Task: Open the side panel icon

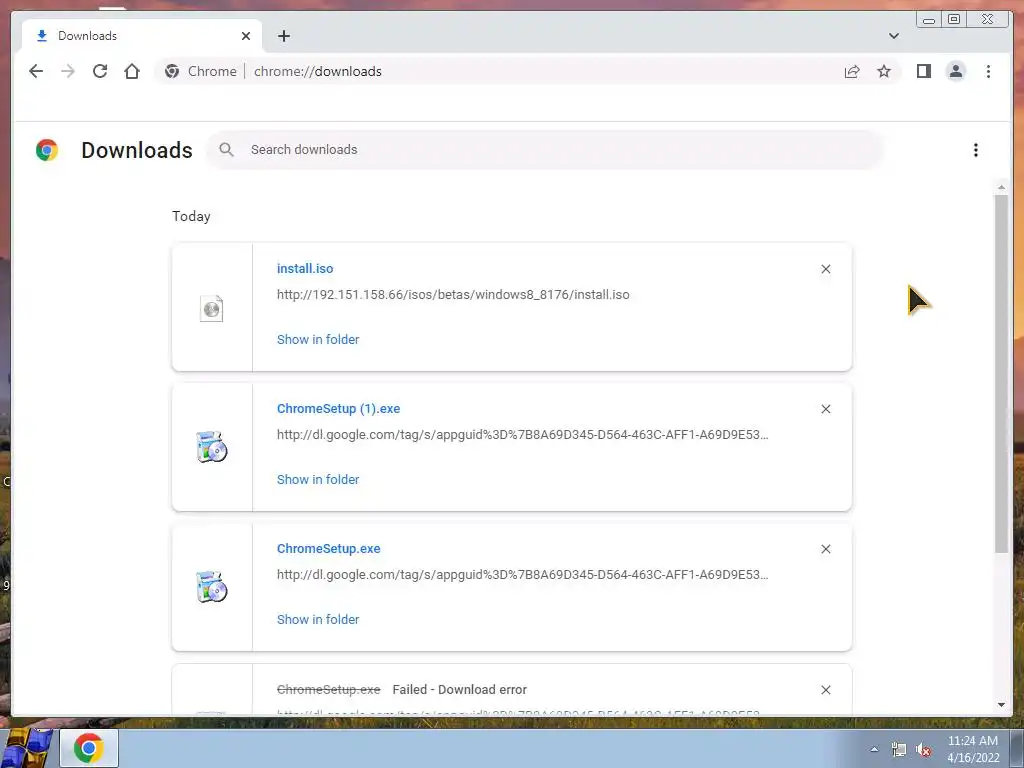Action: click(x=923, y=71)
